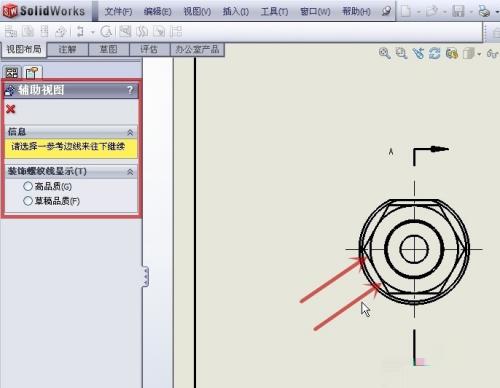Open the display style dropdown arrow
This screenshot has height=388, width=500.
(x=479, y=54)
